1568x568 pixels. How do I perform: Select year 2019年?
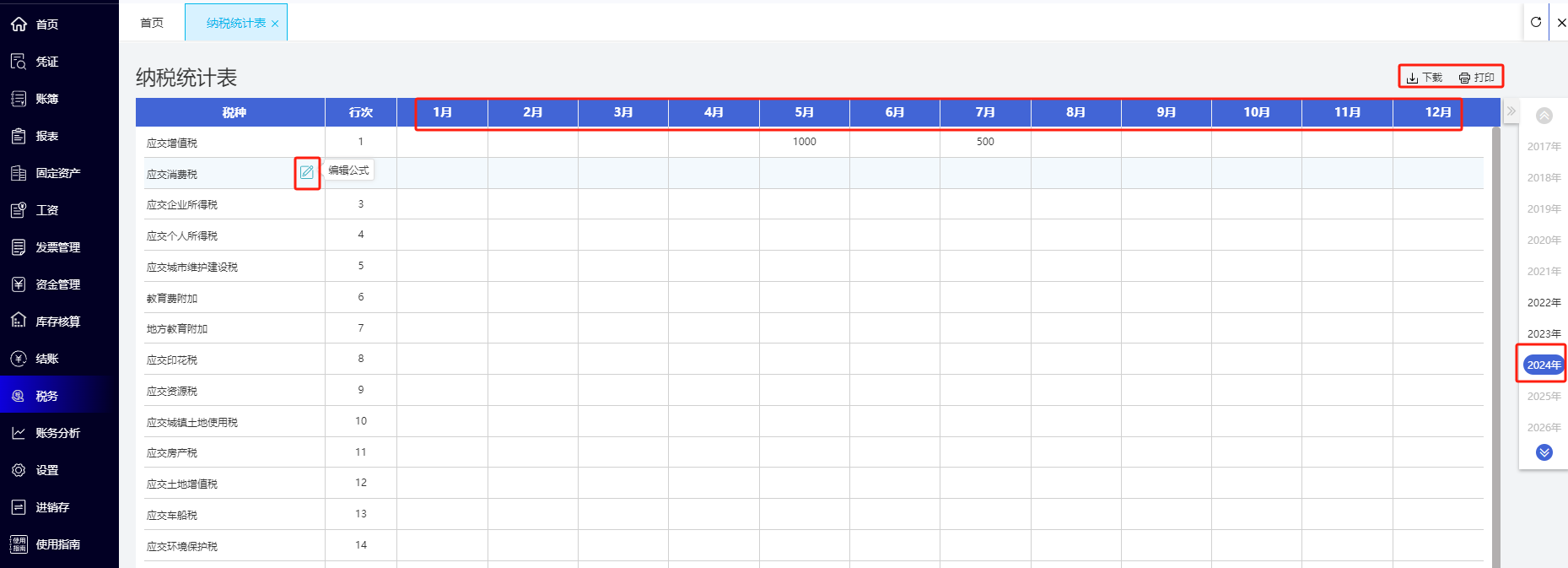pos(1544,208)
